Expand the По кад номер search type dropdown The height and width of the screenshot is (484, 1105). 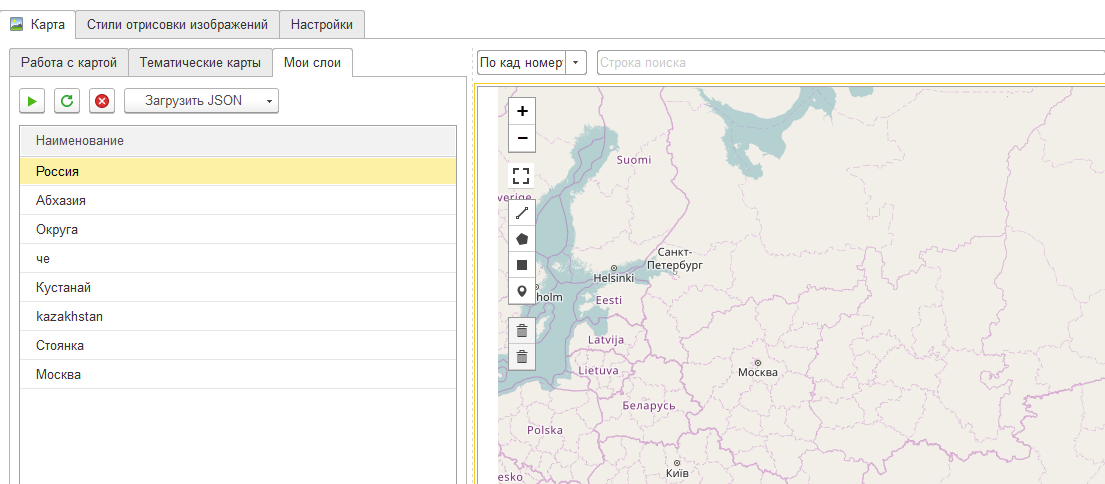tap(576, 63)
